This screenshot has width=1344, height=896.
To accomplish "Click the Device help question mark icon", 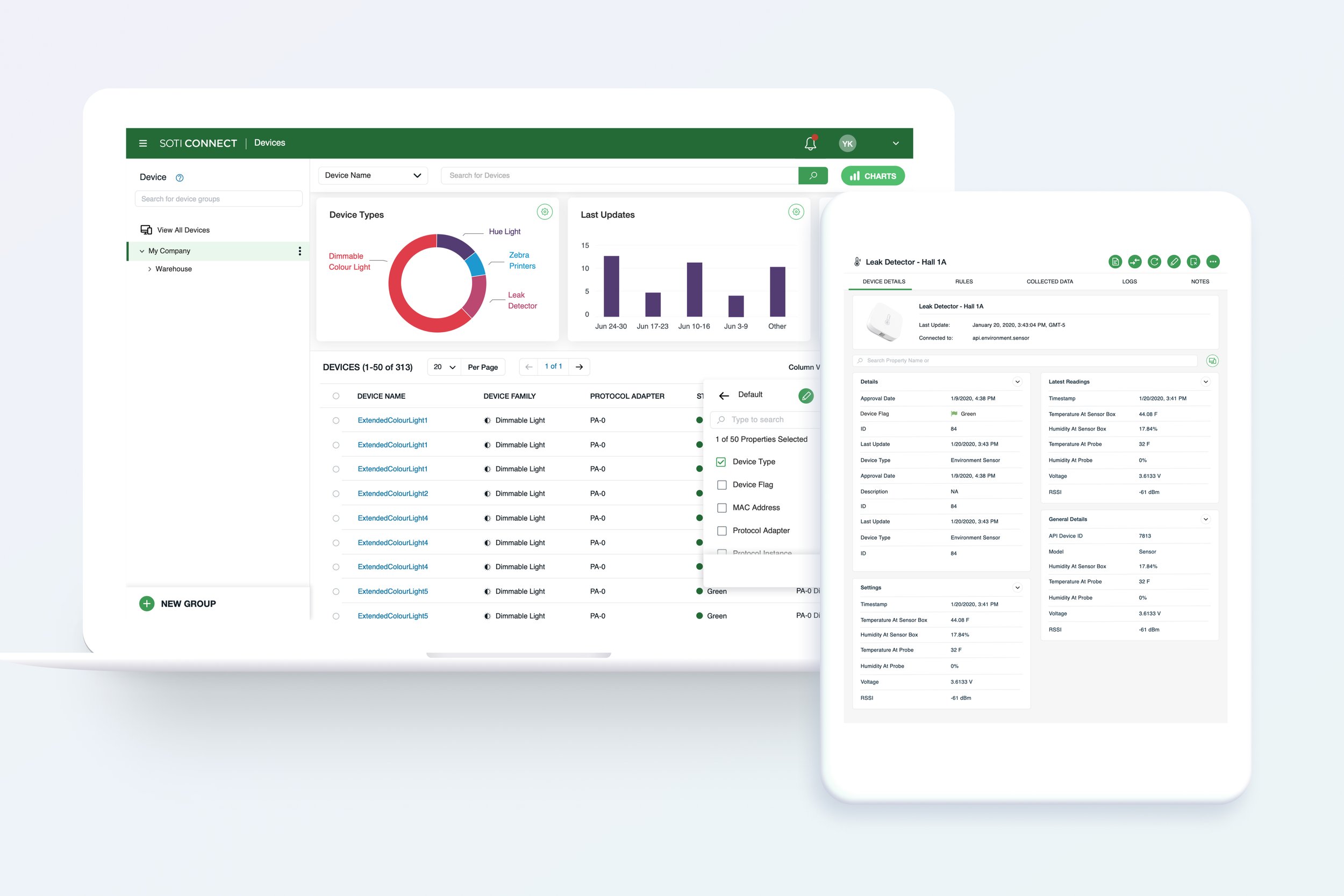I will click(180, 178).
